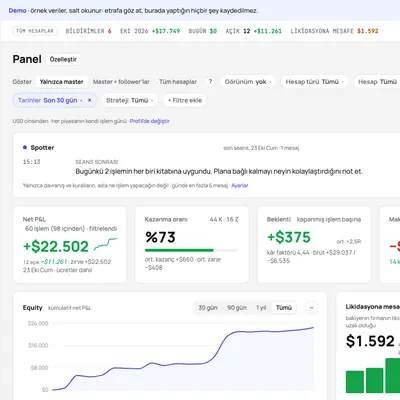Expand the Görünüm yok dropdown

[x=248, y=82]
